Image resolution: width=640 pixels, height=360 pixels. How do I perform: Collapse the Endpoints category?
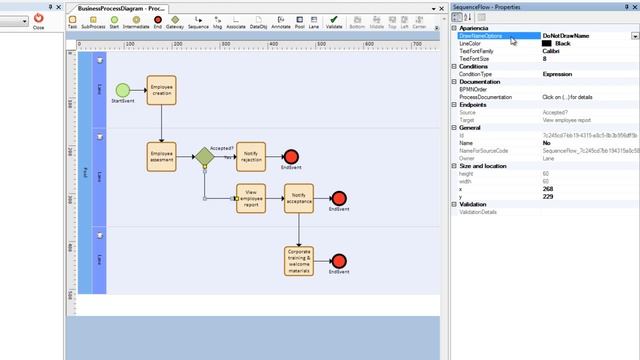pos(454,104)
